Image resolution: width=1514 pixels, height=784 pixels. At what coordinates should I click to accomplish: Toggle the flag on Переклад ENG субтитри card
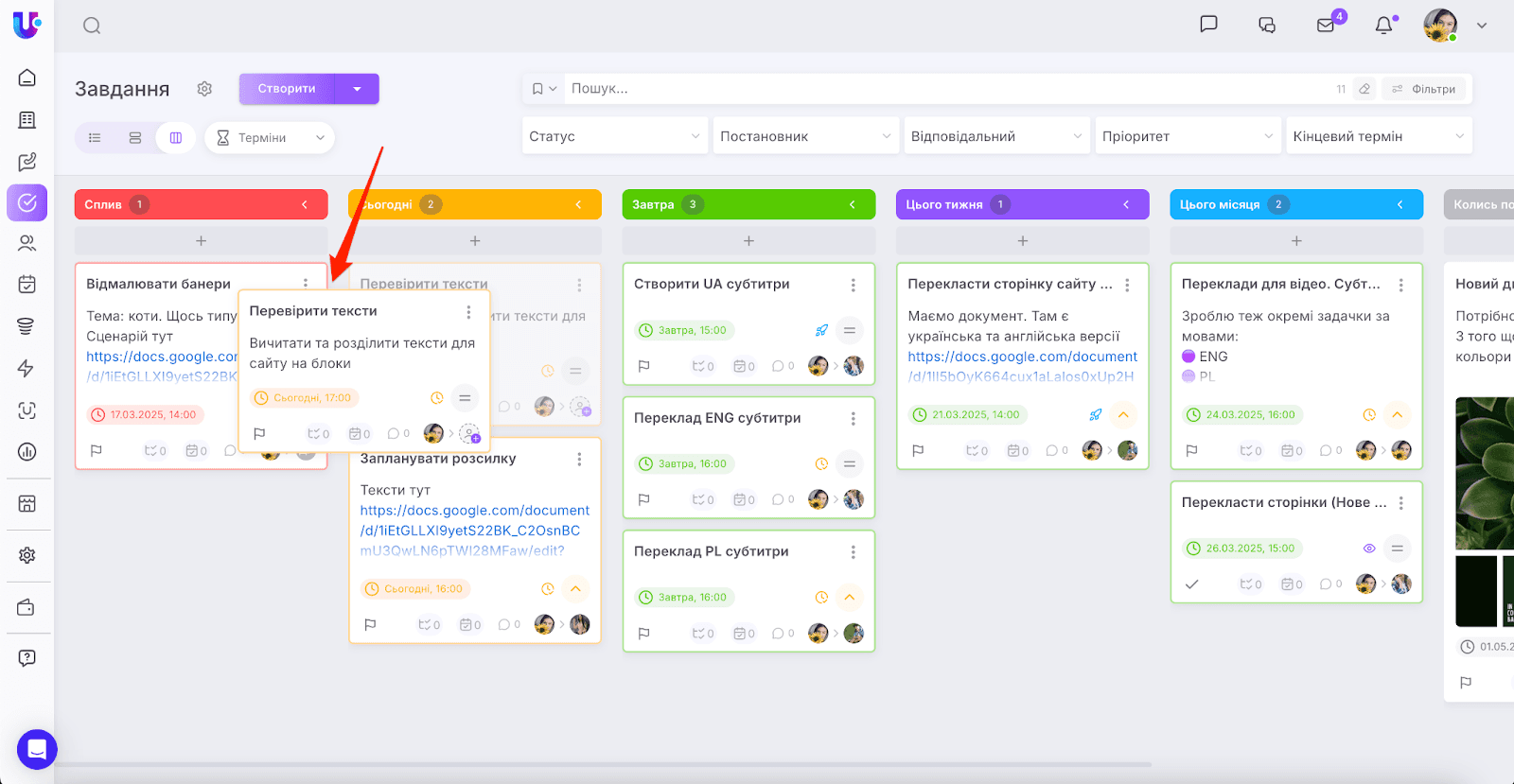click(x=643, y=499)
